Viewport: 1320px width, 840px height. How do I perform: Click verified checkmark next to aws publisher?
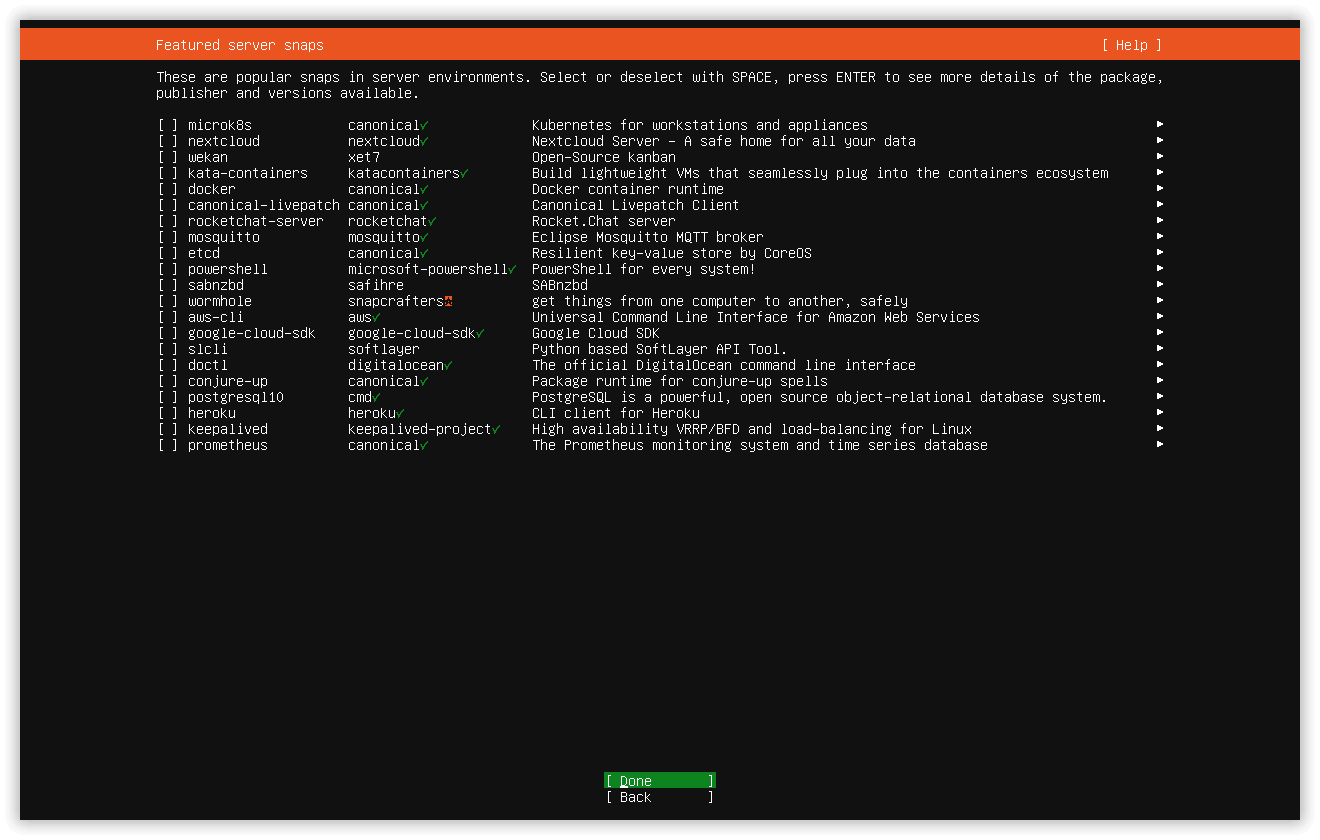[x=376, y=317]
